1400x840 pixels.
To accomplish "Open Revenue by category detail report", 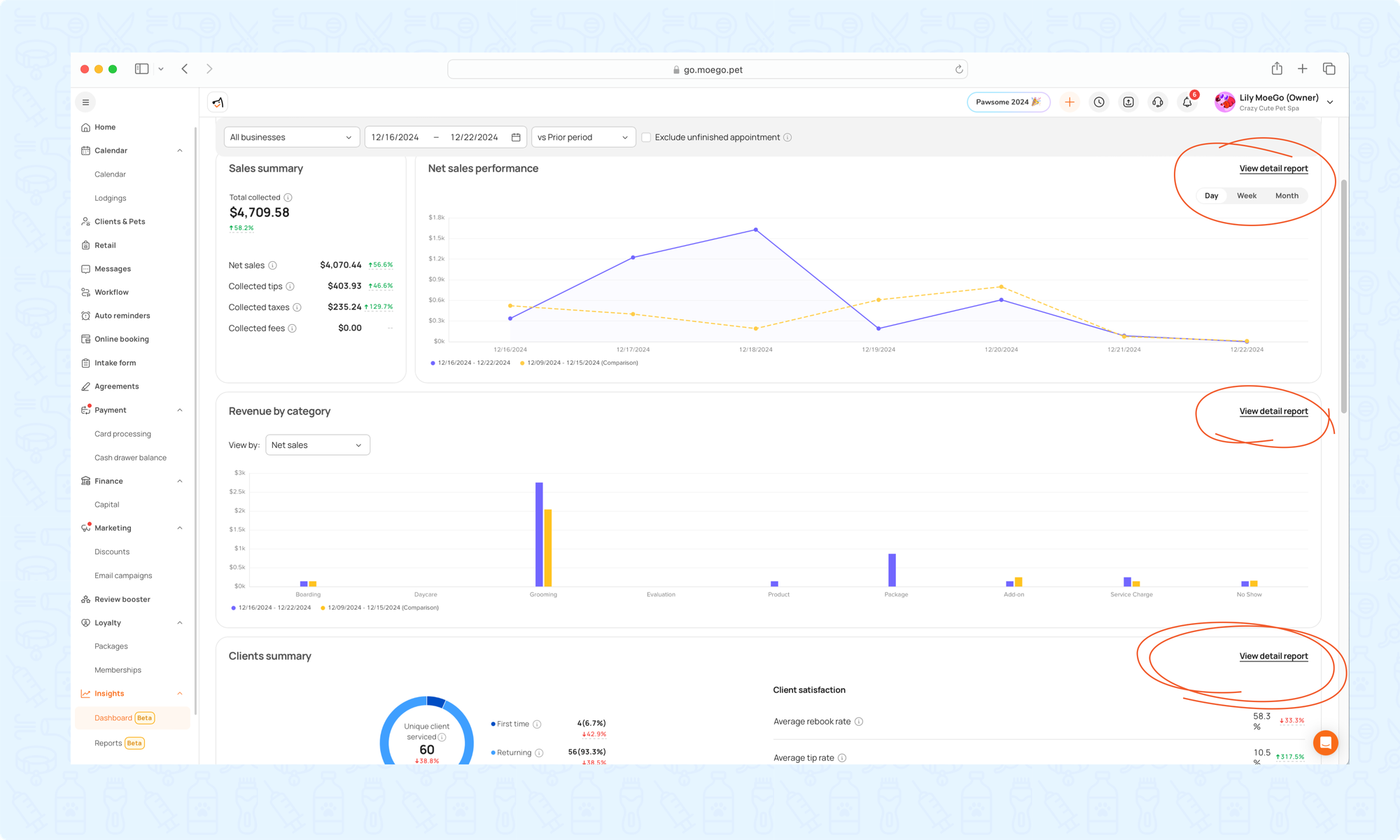I will (x=1273, y=412).
